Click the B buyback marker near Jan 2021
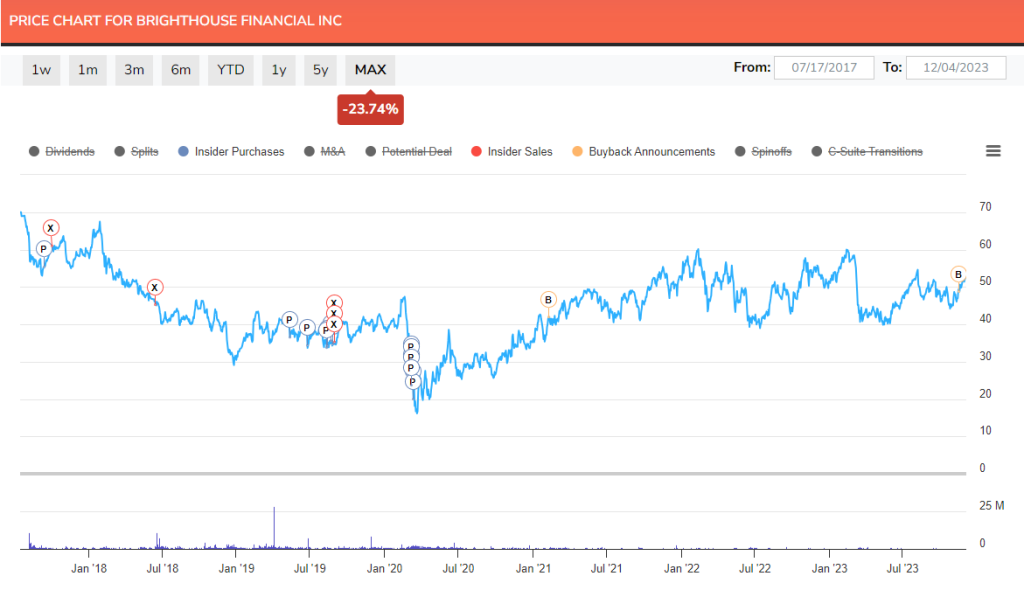This screenshot has height=590, width=1024. point(547,300)
